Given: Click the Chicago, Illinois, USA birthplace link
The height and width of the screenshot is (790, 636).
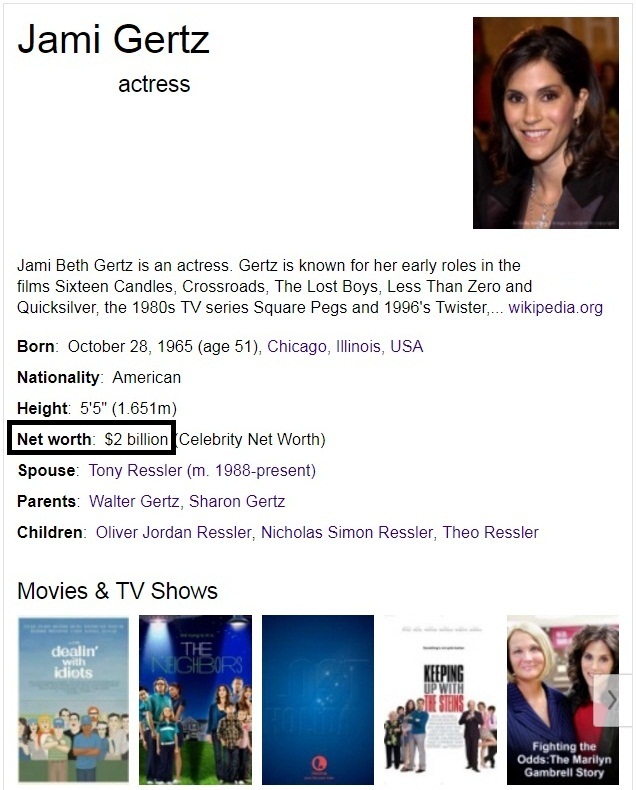Looking at the screenshot, I should (x=345, y=347).
